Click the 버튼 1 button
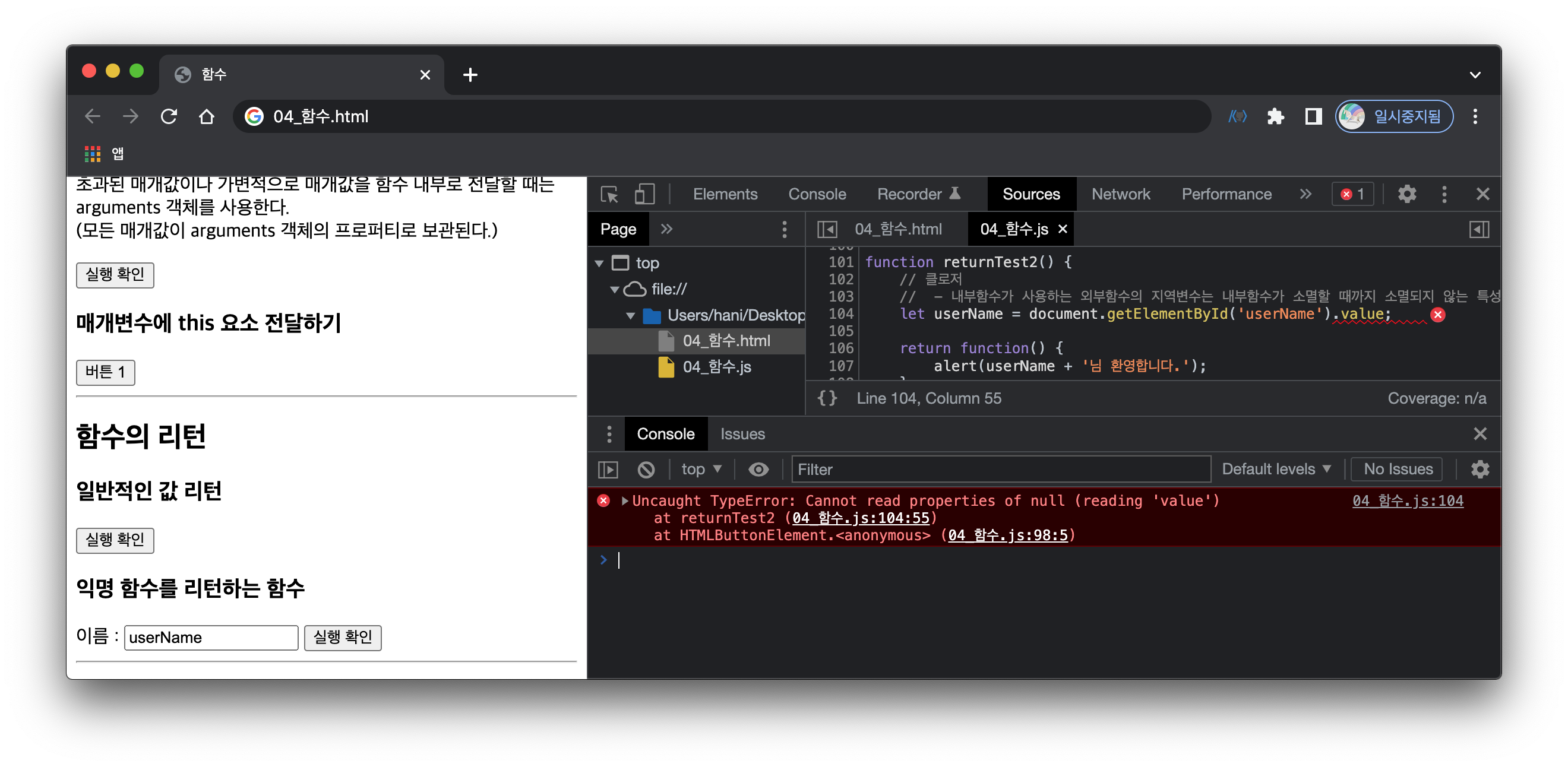Image resolution: width=1568 pixels, height=767 pixels. [x=105, y=372]
